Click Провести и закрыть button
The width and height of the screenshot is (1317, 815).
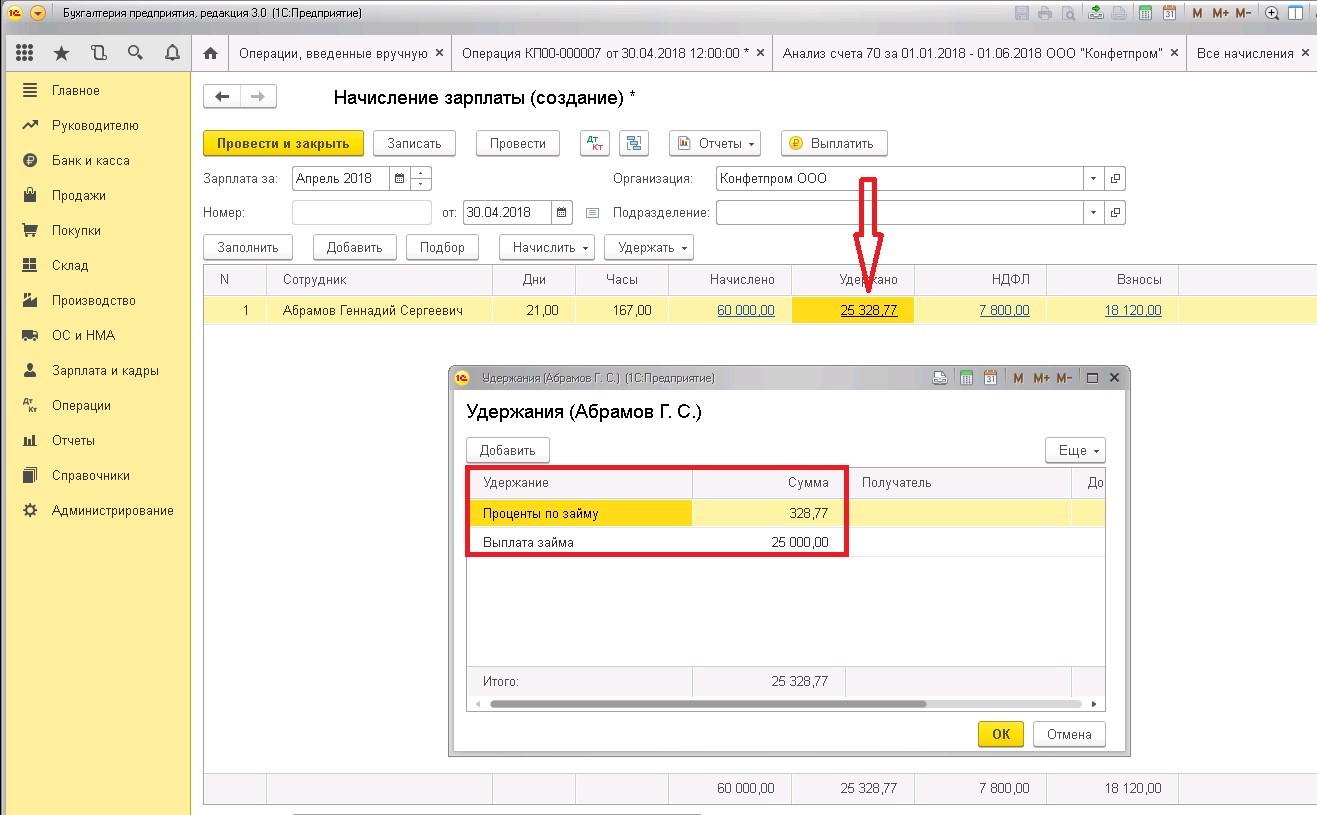(283, 143)
